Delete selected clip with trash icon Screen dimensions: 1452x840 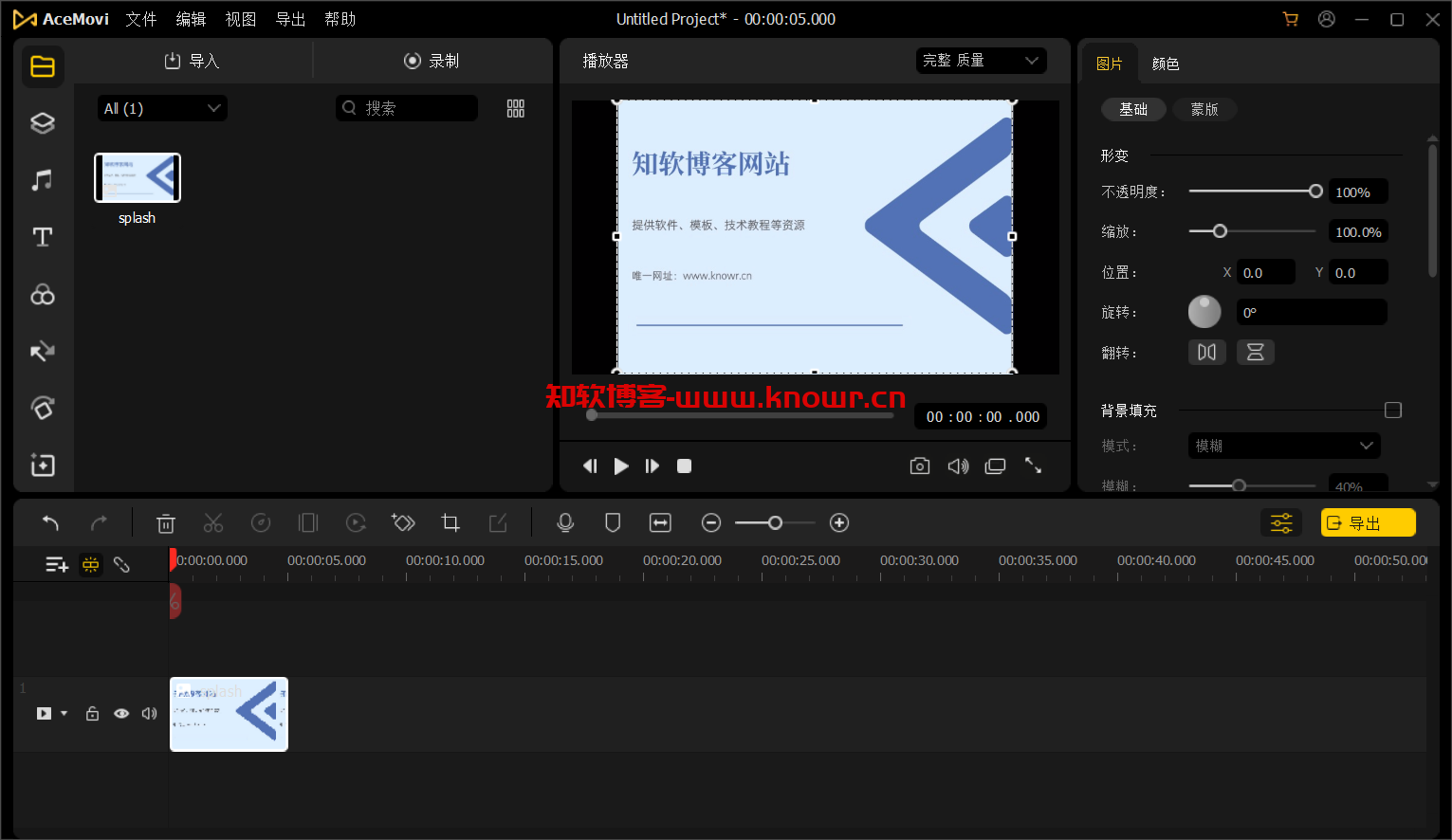pos(166,522)
